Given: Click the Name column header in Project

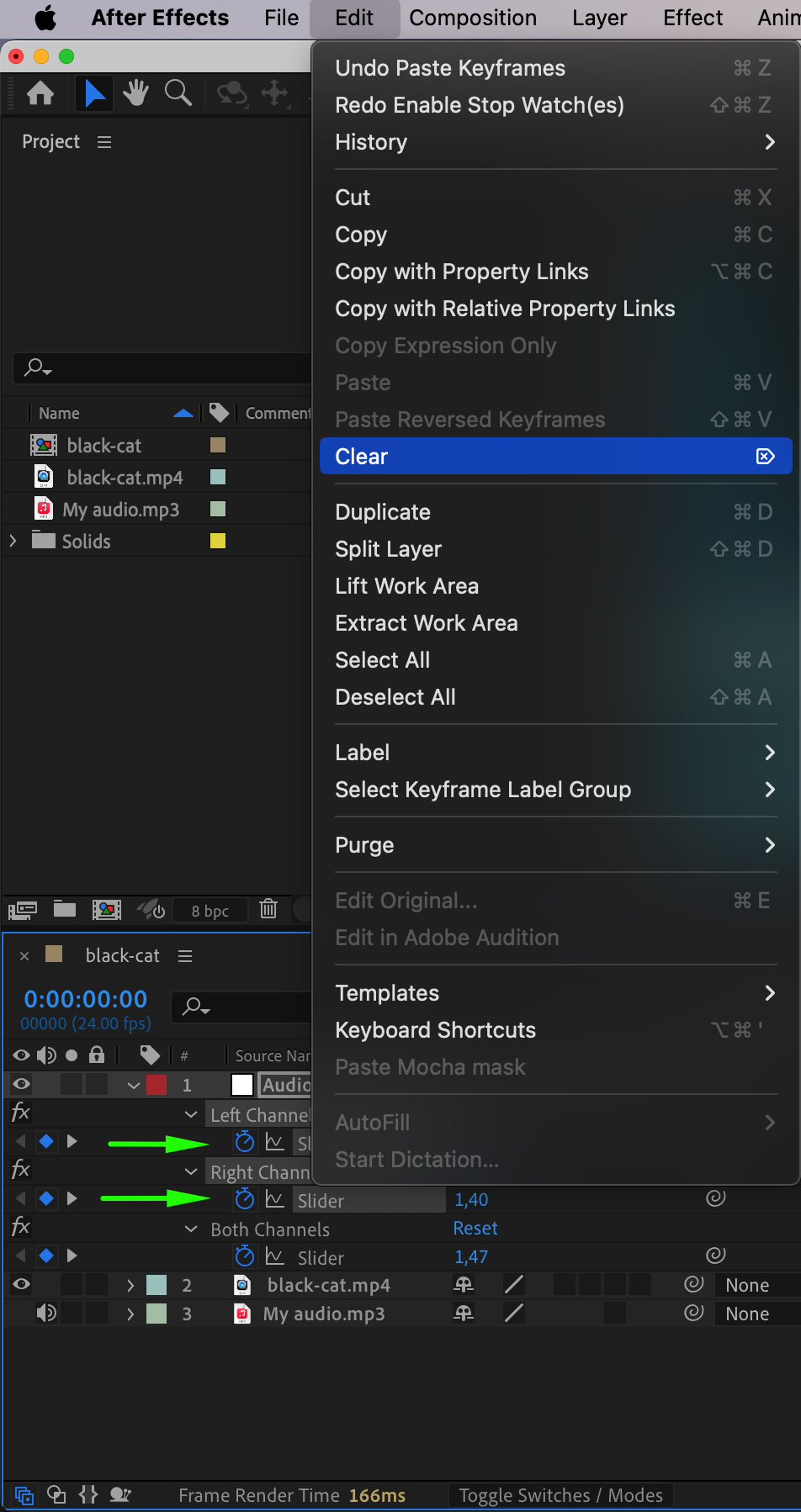Looking at the screenshot, I should point(59,413).
